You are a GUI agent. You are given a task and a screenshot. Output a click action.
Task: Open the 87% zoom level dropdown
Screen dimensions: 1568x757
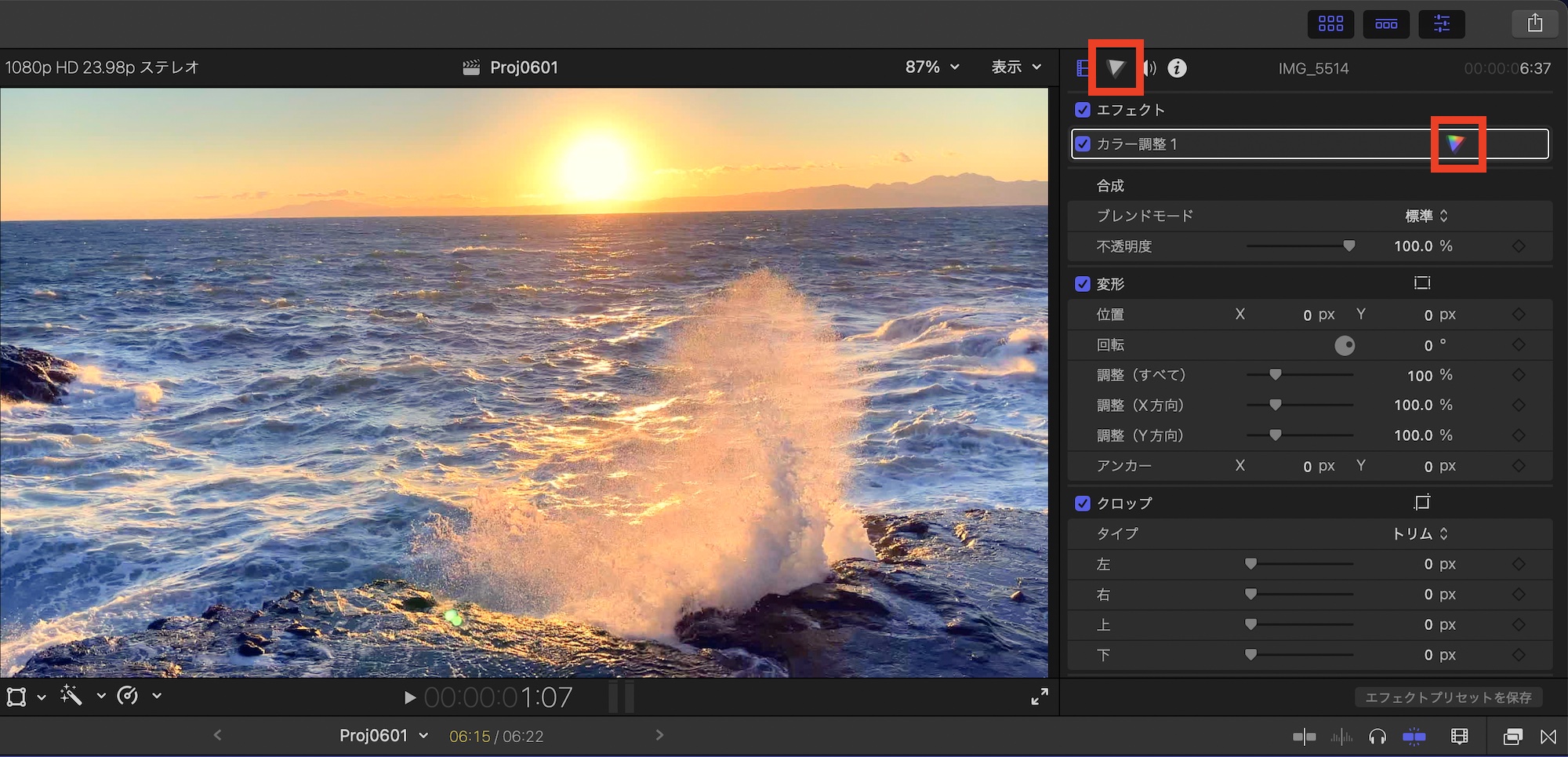(932, 67)
